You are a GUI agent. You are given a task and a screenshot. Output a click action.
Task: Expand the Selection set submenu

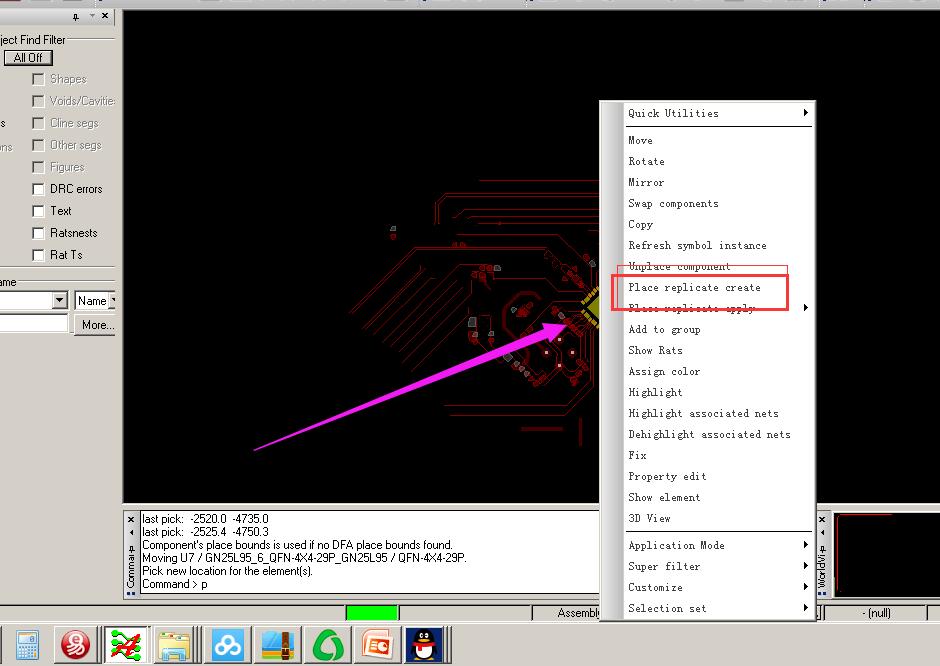[x=718, y=608]
